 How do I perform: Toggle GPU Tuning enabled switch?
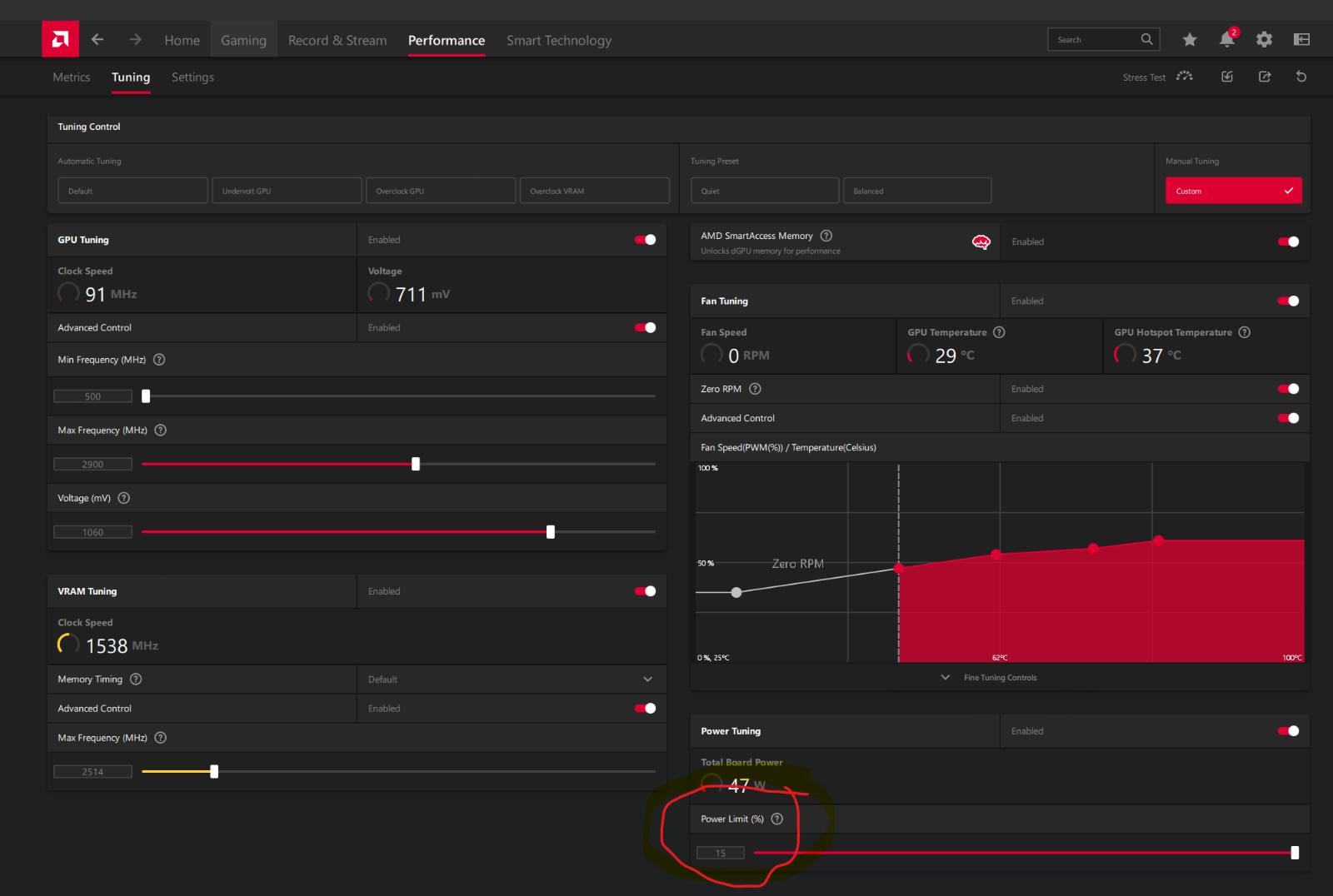(646, 240)
